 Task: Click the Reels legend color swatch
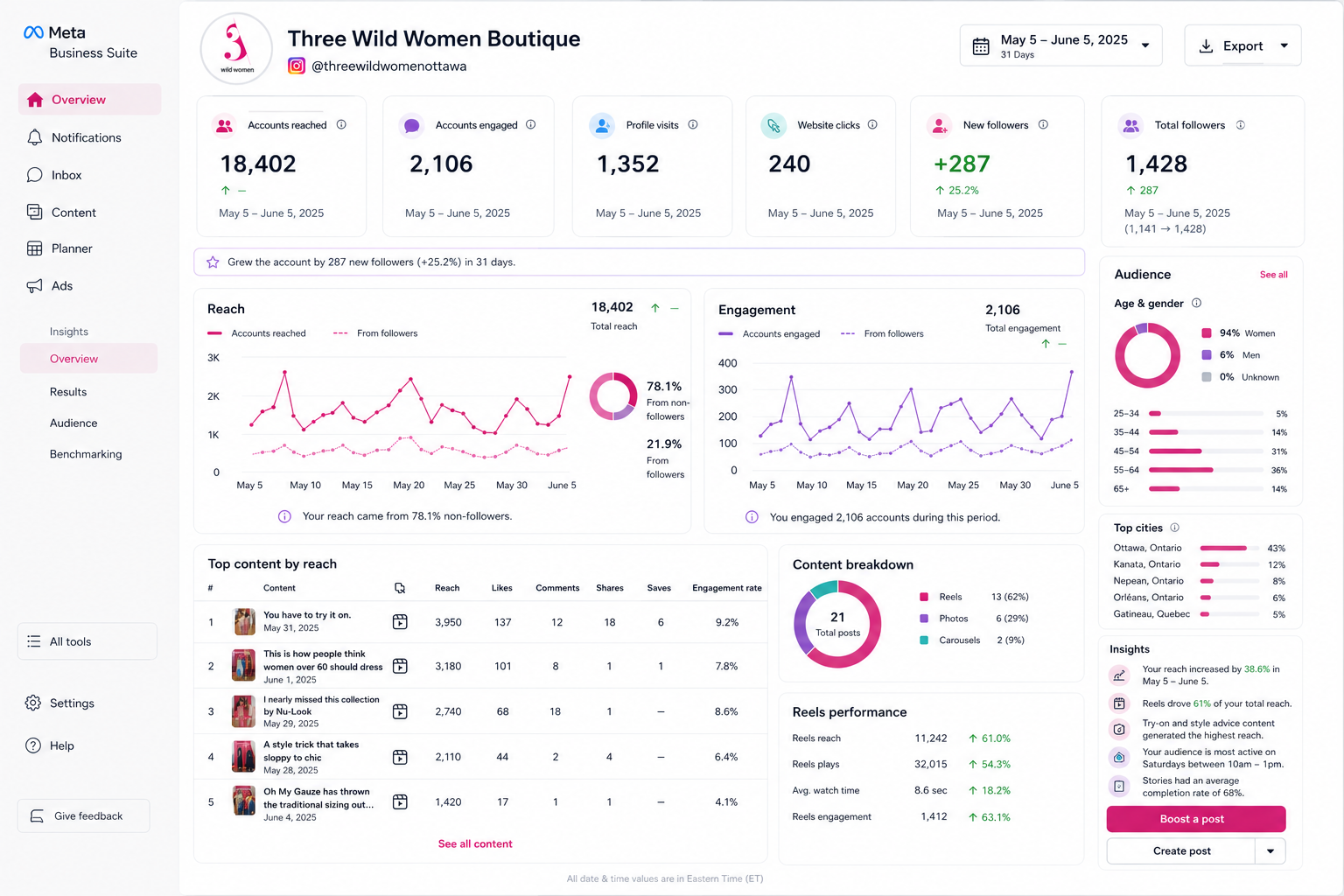point(924,597)
